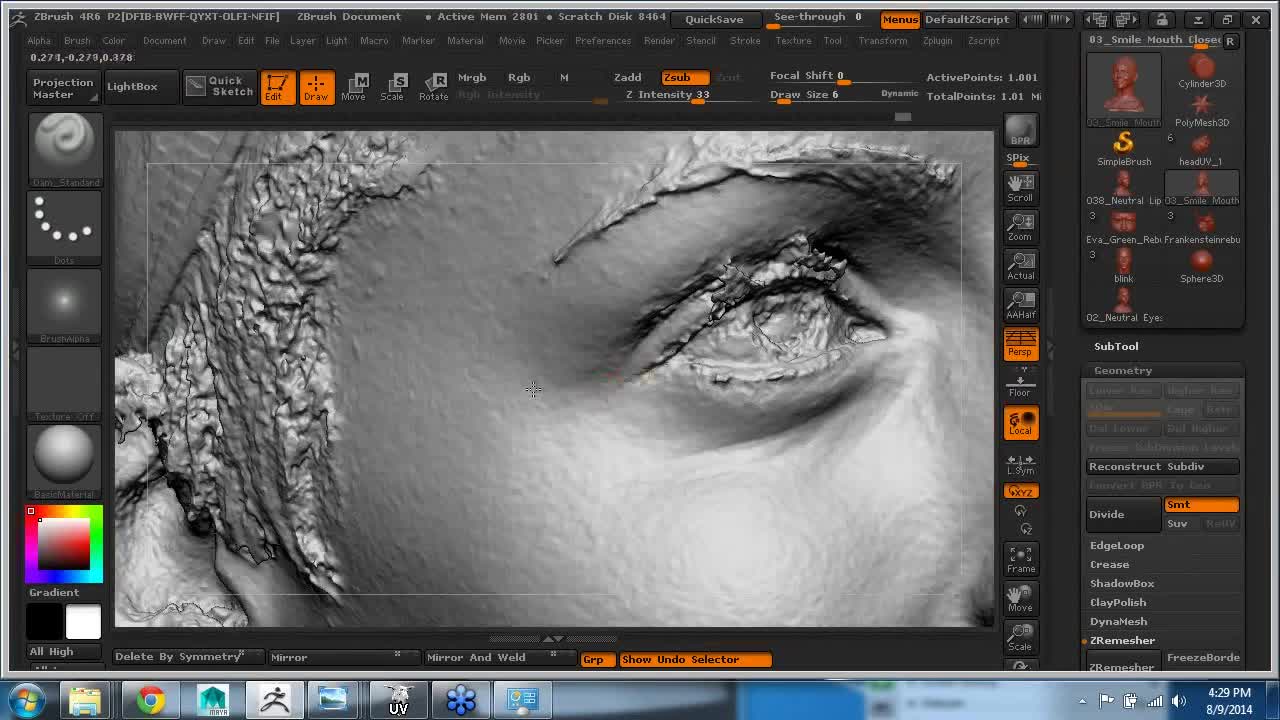Viewport: 1280px width, 720px height.
Task: Toggle Local transformation mode
Action: tap(1020, 422)
